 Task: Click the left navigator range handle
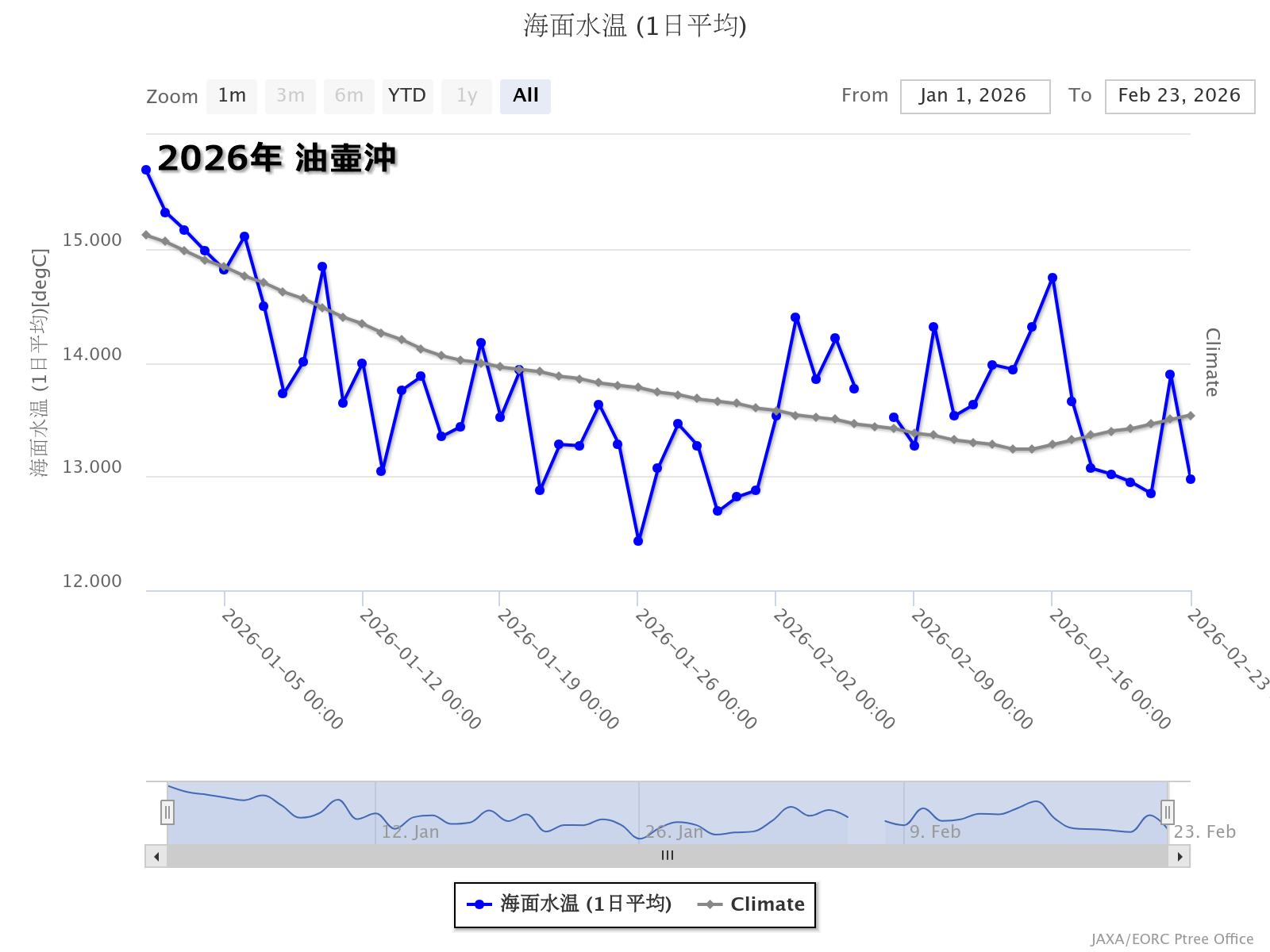167,812
